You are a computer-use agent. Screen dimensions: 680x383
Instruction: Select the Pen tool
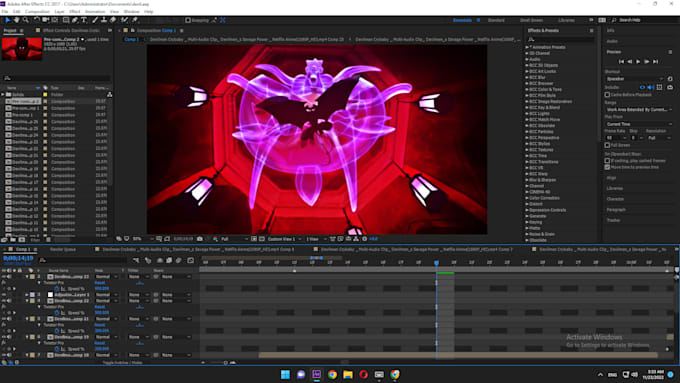[x=75, y=20]
